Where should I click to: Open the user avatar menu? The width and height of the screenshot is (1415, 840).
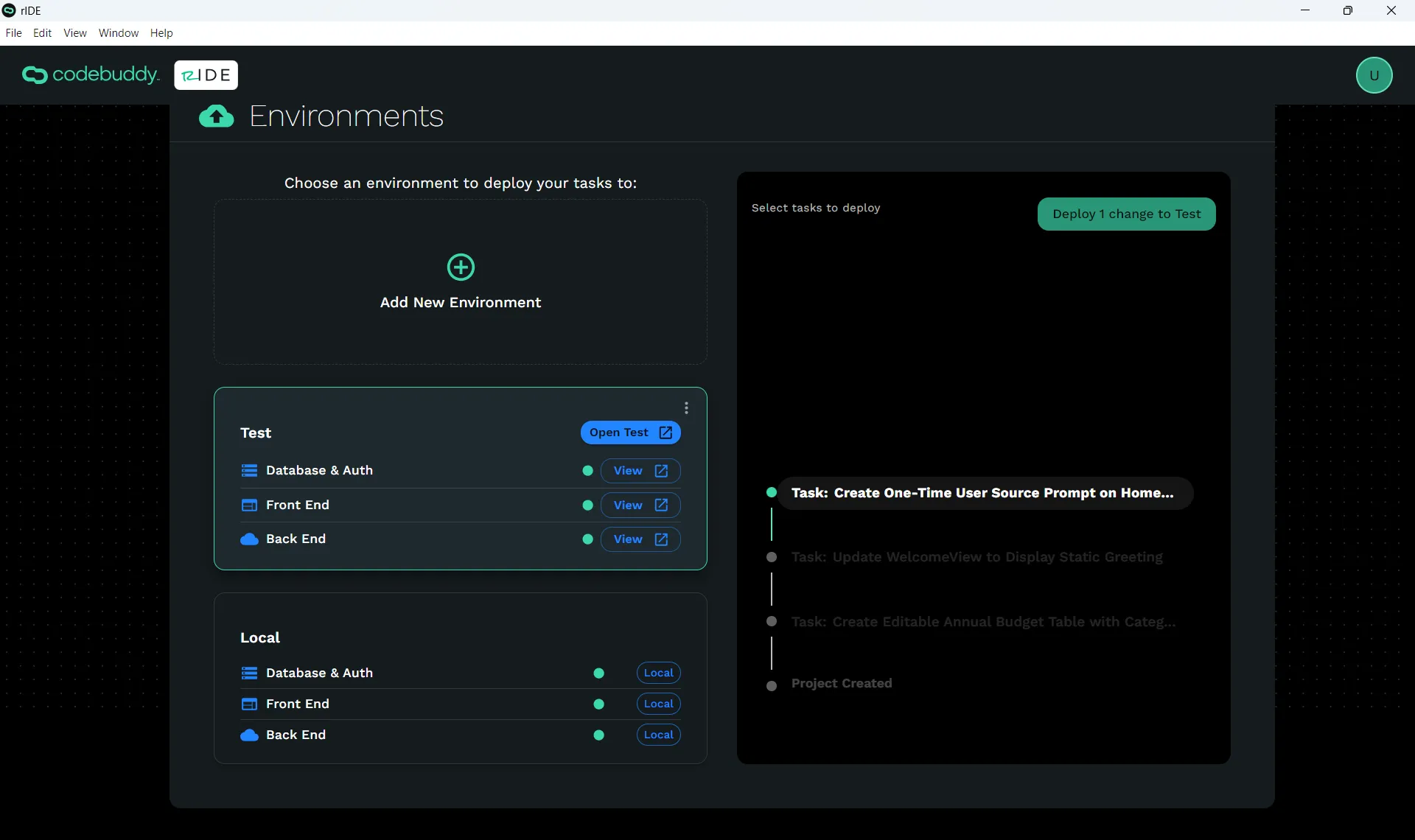point(1374,75)
